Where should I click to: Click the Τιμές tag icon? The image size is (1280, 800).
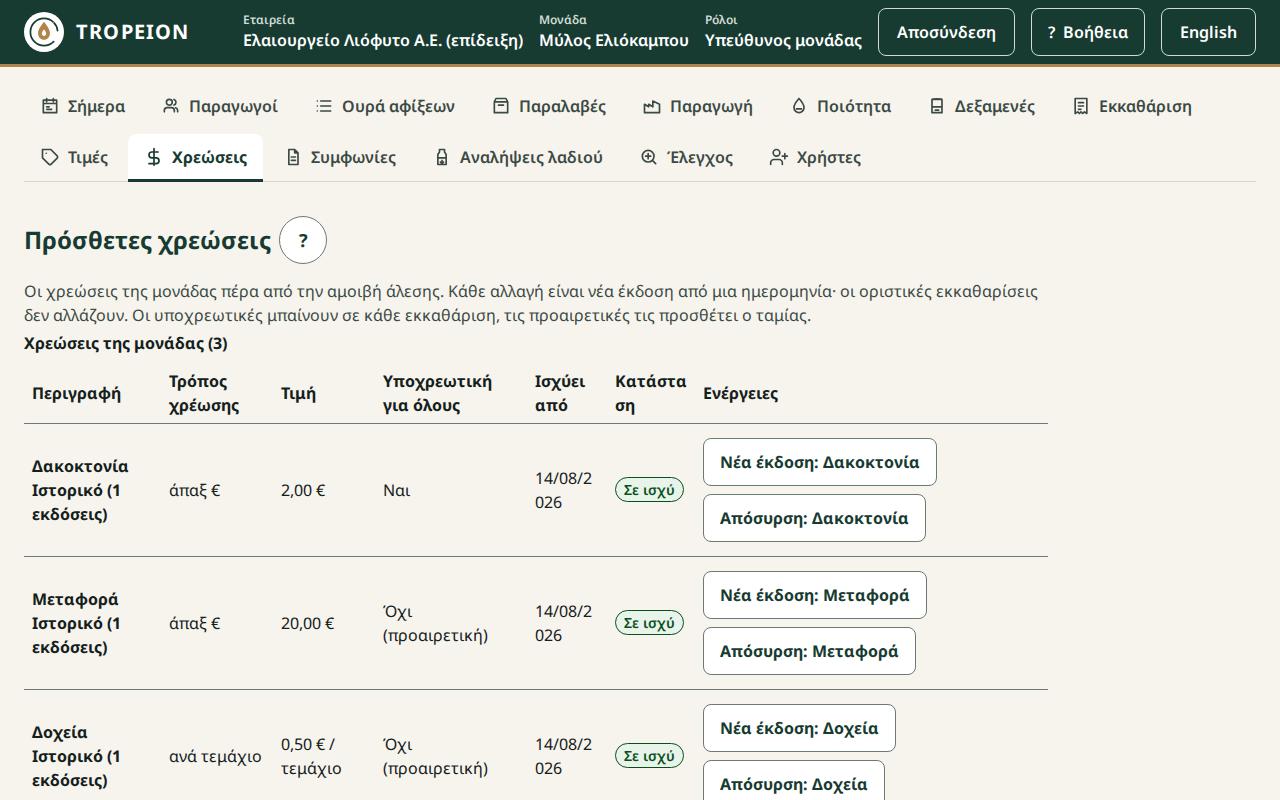pyautogui.click(x=50, y=157)
